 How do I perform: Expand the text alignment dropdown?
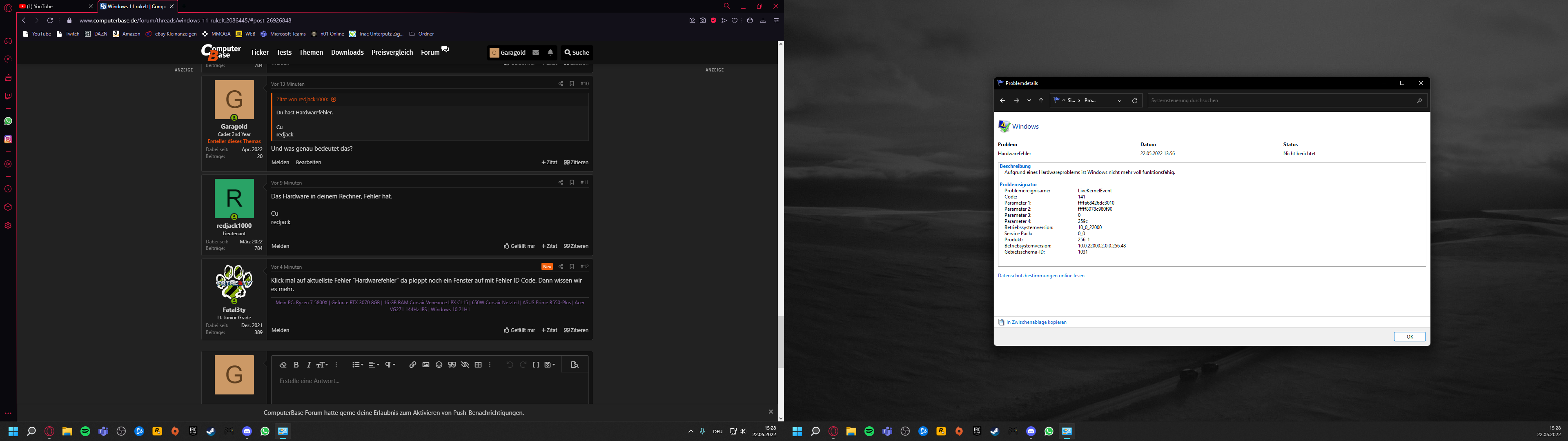pyautogui.click(x=374, y=365)
